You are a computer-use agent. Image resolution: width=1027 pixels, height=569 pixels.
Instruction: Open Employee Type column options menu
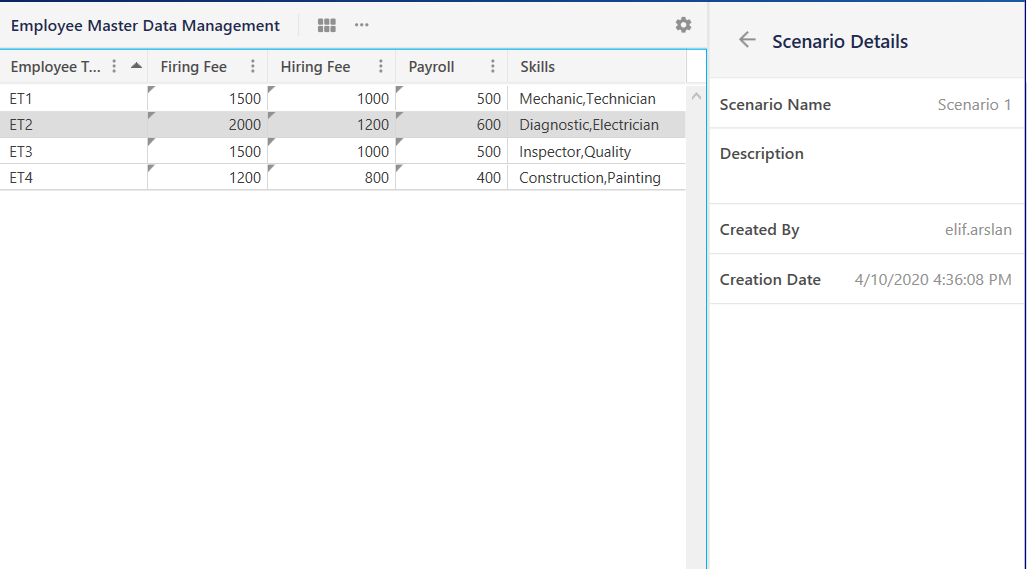coord(114,66)
